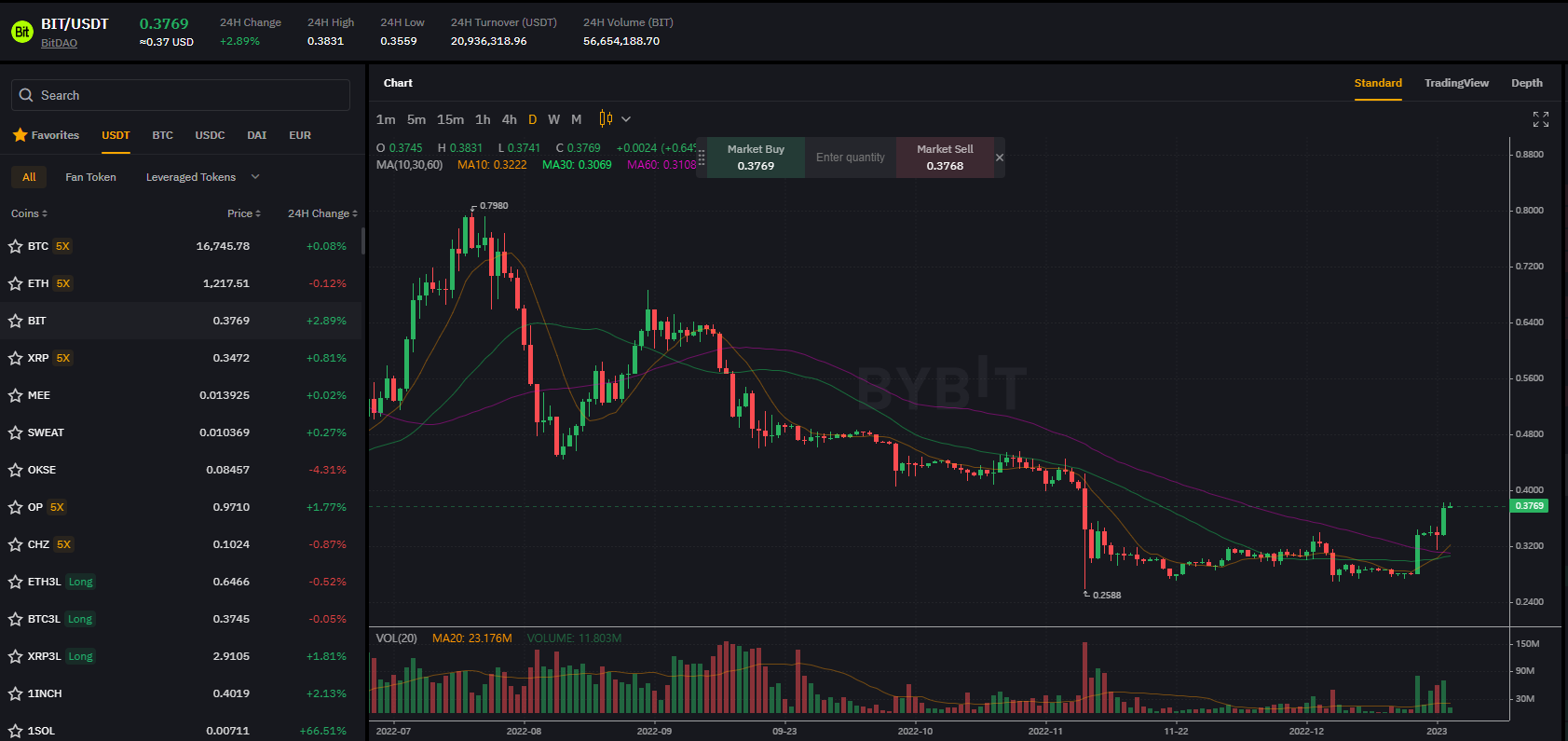Screen dimensions: 1568x741
Task: Grab the quick order panel drag handle
Action: pos(702,158)
